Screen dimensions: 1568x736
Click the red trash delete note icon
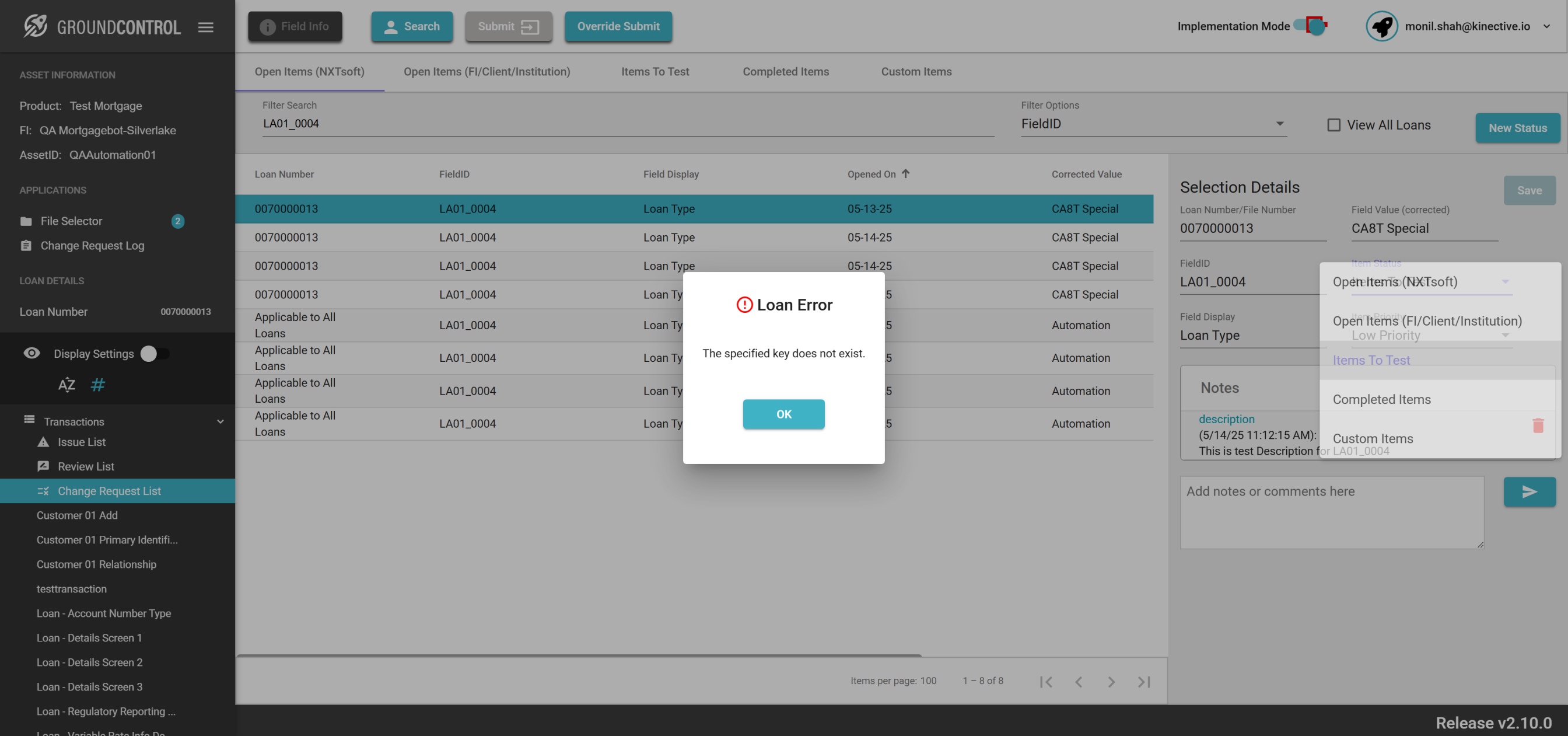point(1538,425)
